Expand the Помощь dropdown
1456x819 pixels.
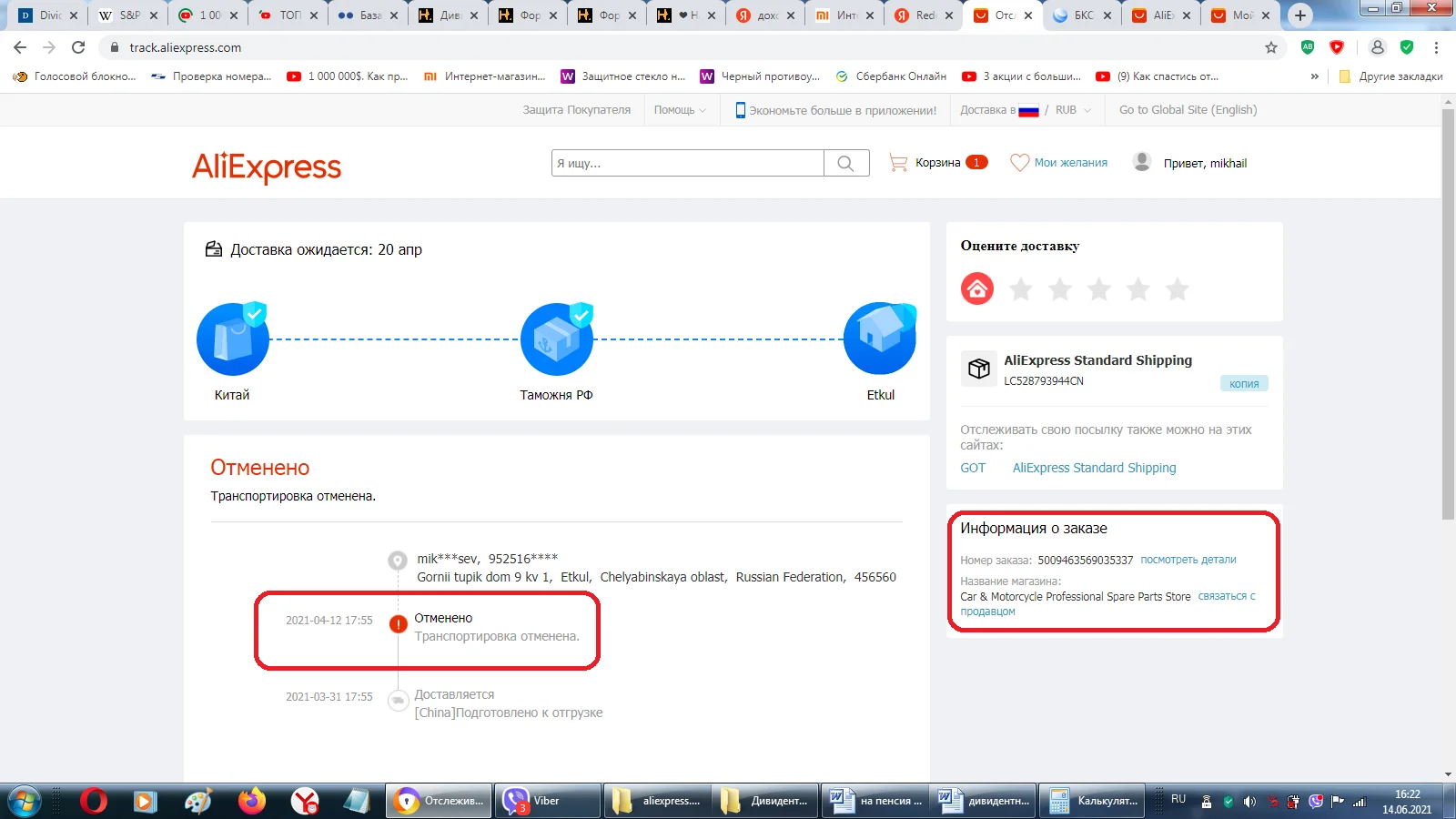(x=680, y=110)
